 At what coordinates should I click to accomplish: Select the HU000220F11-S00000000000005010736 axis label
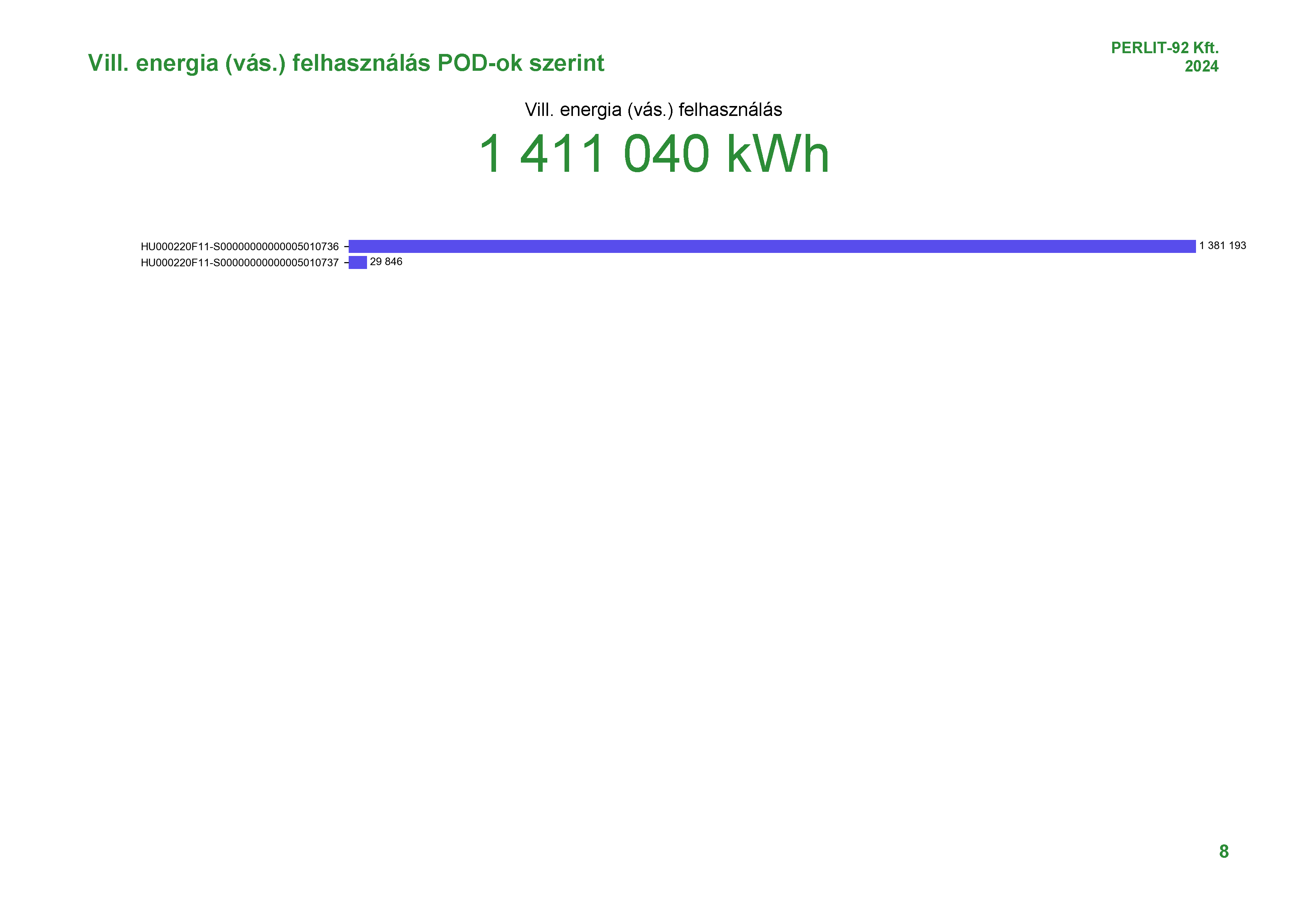(240, 246)
